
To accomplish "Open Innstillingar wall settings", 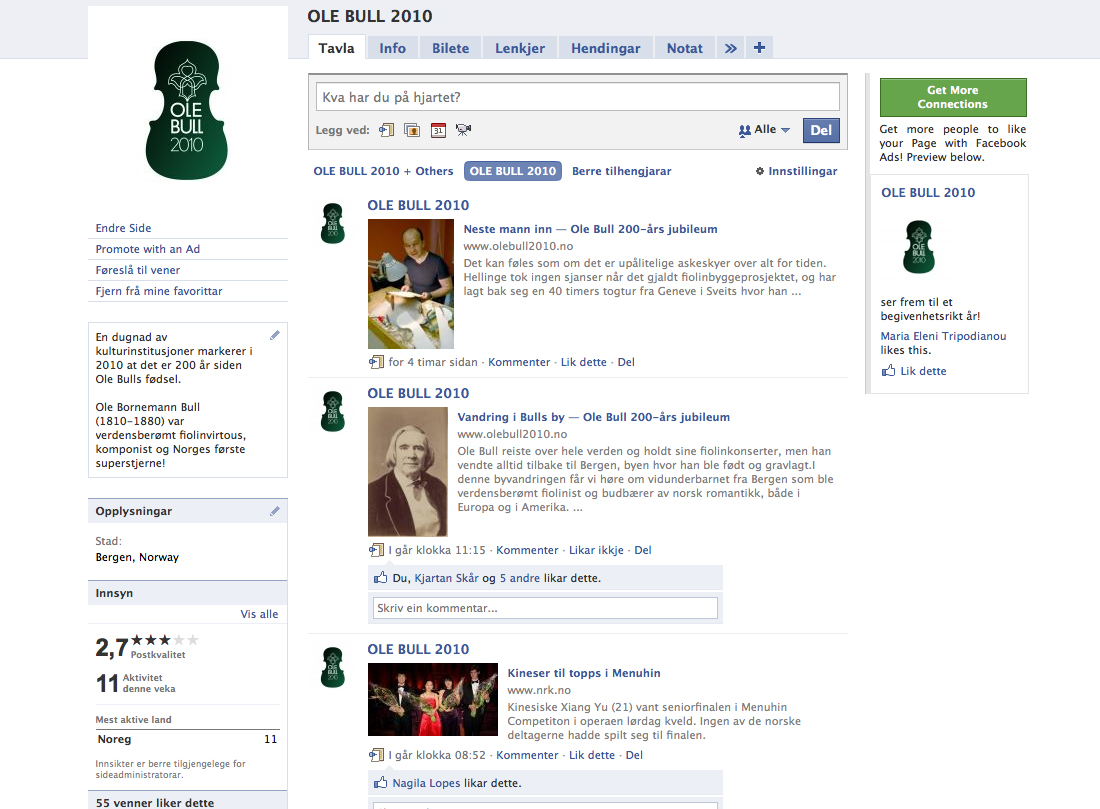I will click(796, 171).
